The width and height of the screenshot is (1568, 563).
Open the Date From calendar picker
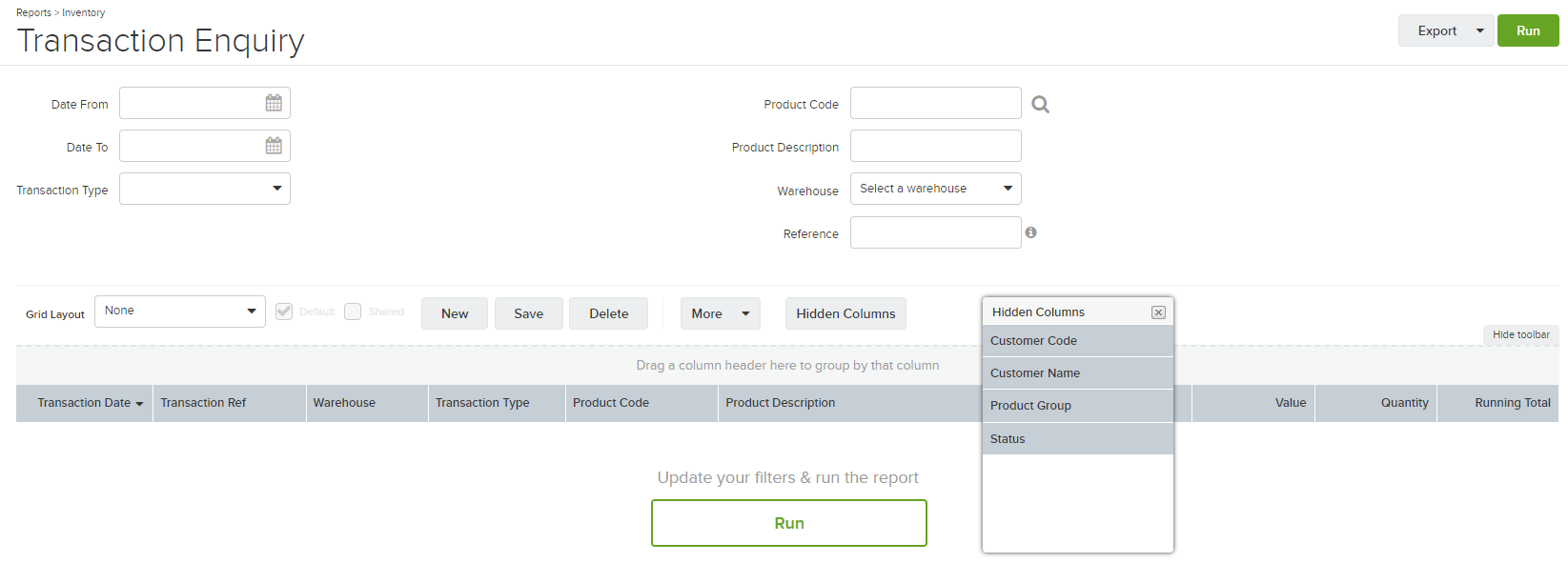tap(274, 103)
